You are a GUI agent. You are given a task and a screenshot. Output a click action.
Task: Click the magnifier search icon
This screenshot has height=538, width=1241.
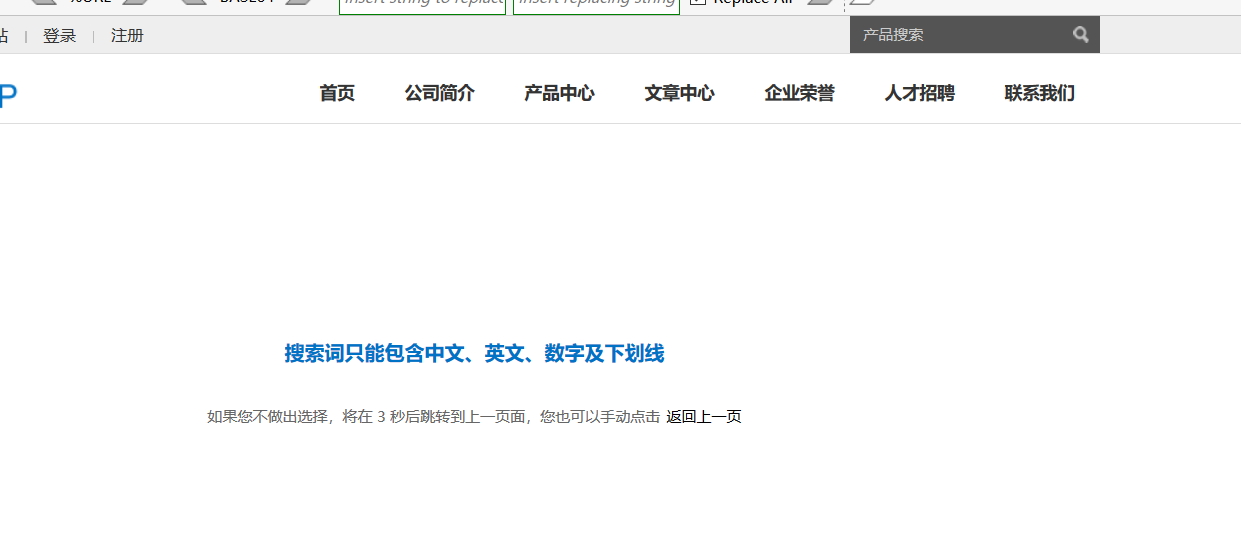(x=1081, y=35)
